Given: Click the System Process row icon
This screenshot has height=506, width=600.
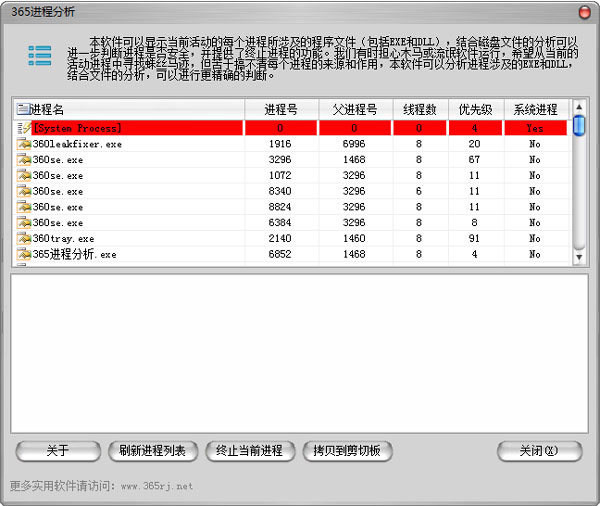Looking at the screenshot, I should 24,128.
